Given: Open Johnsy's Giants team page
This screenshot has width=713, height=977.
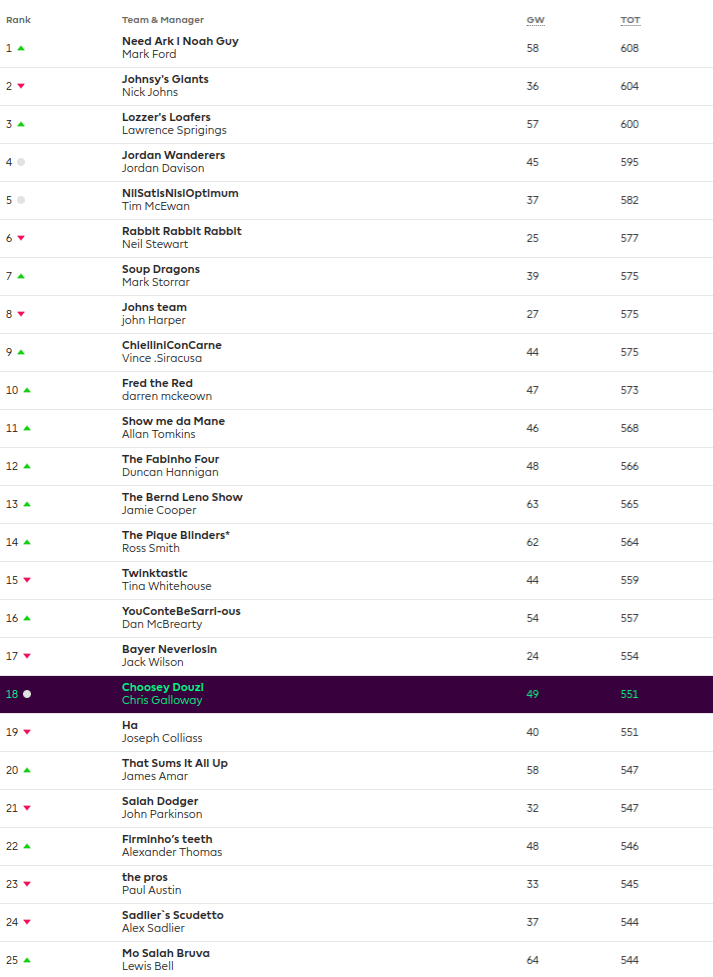Looking at the screenshot, I should click(x=165, y=79).
